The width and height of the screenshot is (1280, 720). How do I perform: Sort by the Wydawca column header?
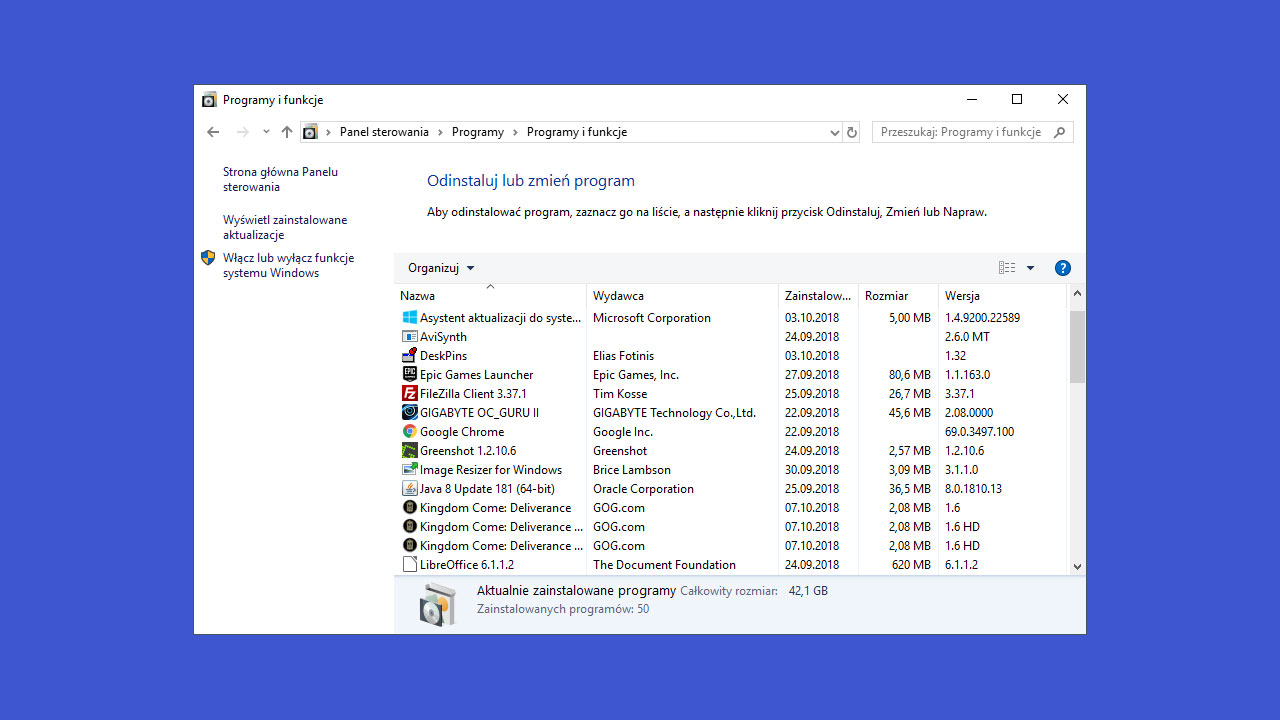(683, 296)
